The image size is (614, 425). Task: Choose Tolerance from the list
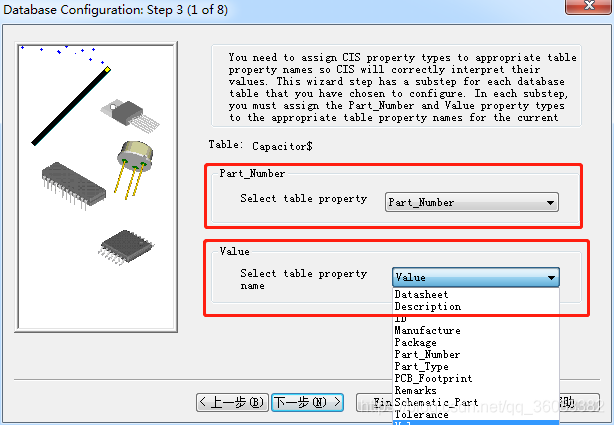coord(476,414)
